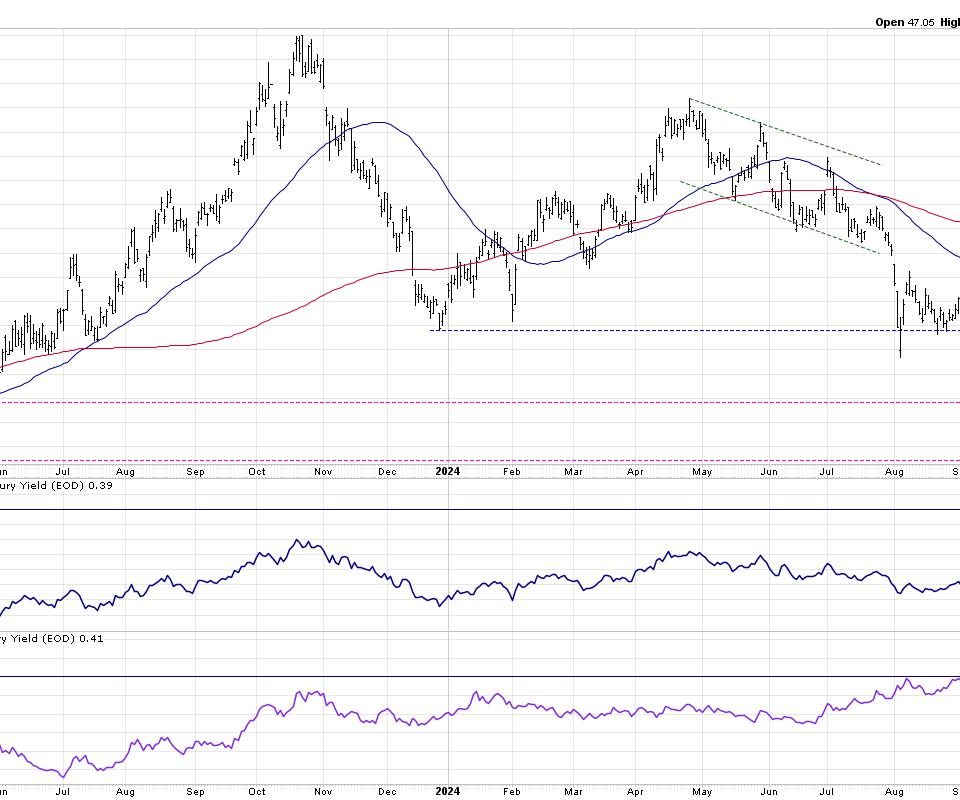
Task: Click the Nov label on bottom axis
Action: [321, 791]
